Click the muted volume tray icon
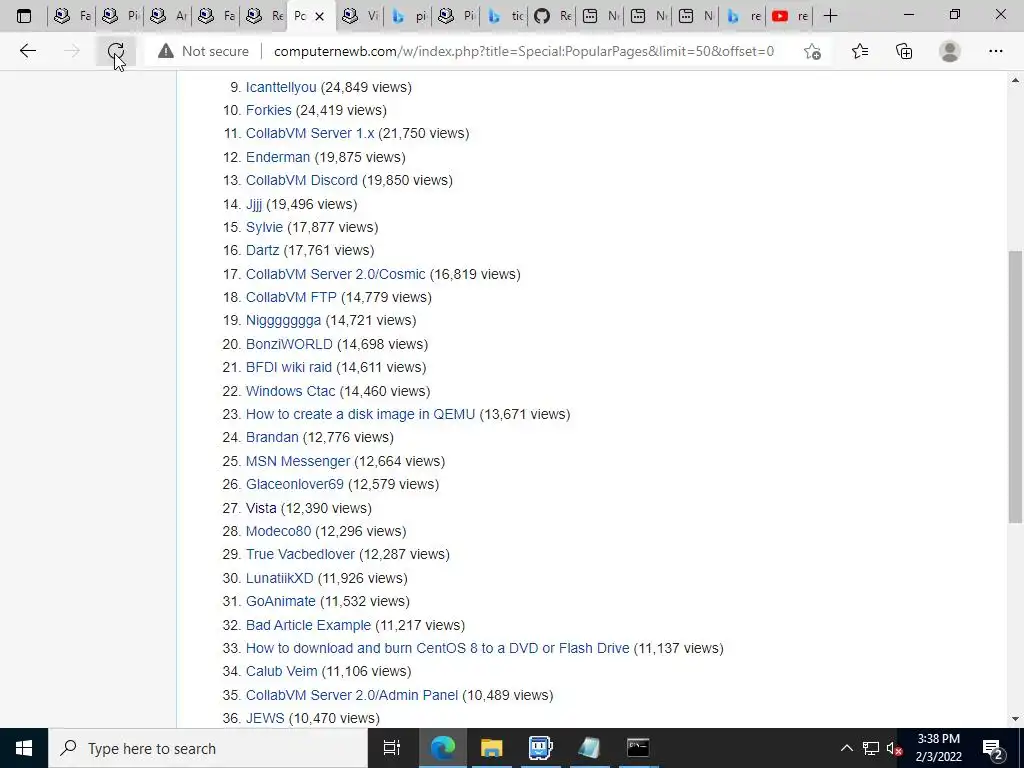The width and height of the screenshot is (1024, 768). coord(894,748)
